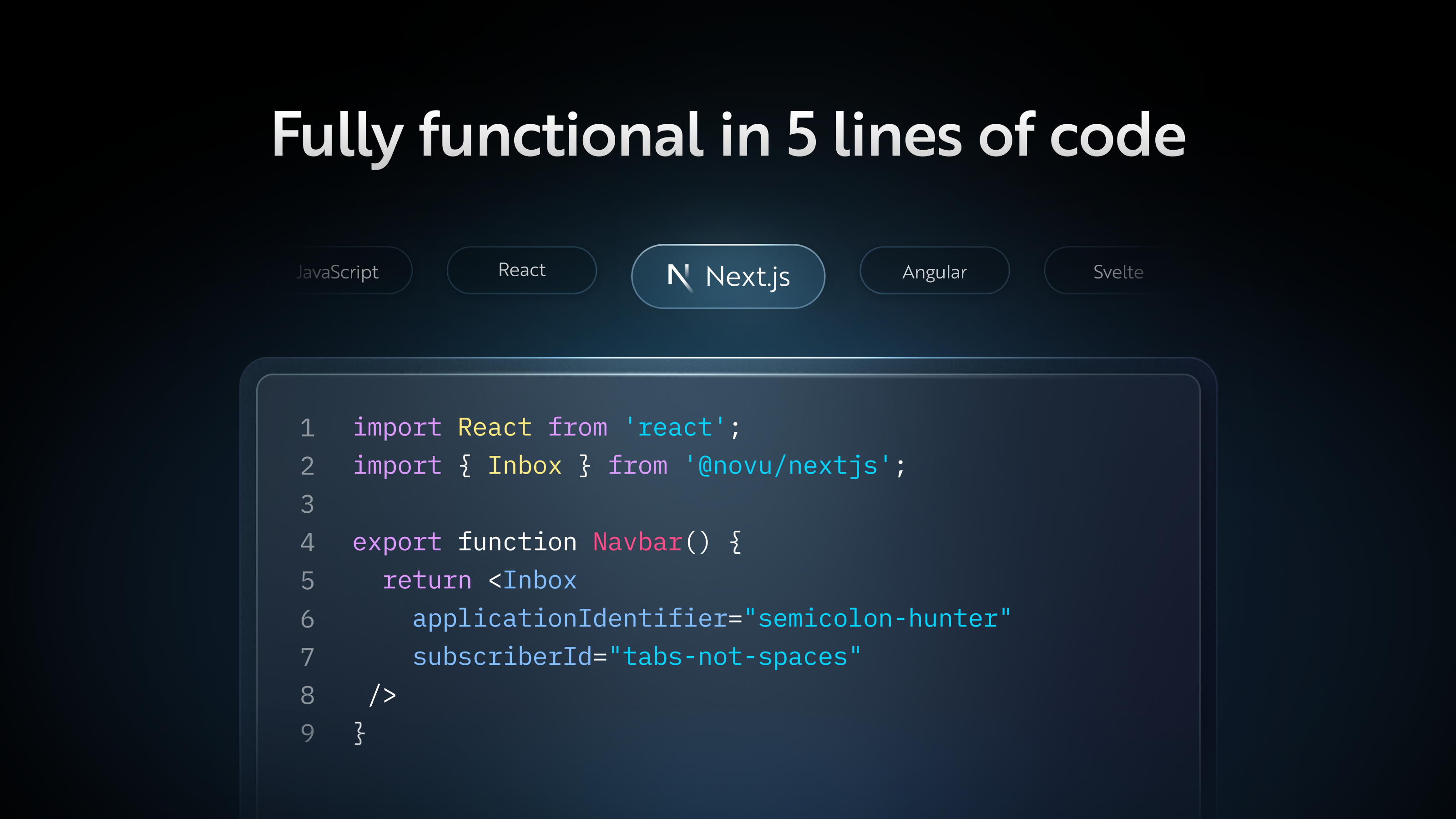1456x819 pixels.
Task: Click the 'from' keyword on line 2
Action: coord(637,466)
